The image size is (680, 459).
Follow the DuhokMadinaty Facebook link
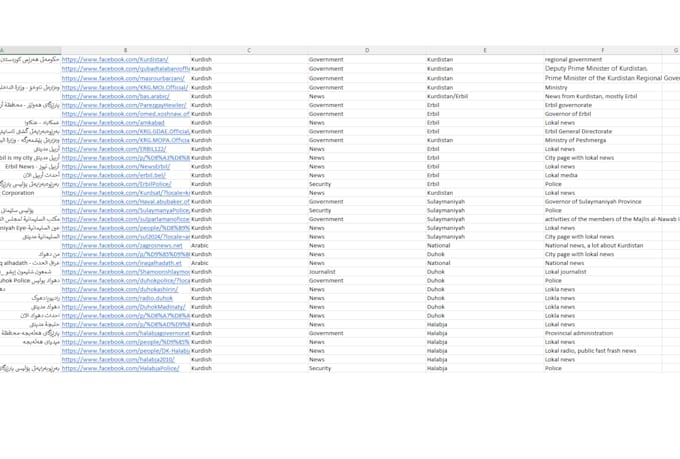coord(123,307)
